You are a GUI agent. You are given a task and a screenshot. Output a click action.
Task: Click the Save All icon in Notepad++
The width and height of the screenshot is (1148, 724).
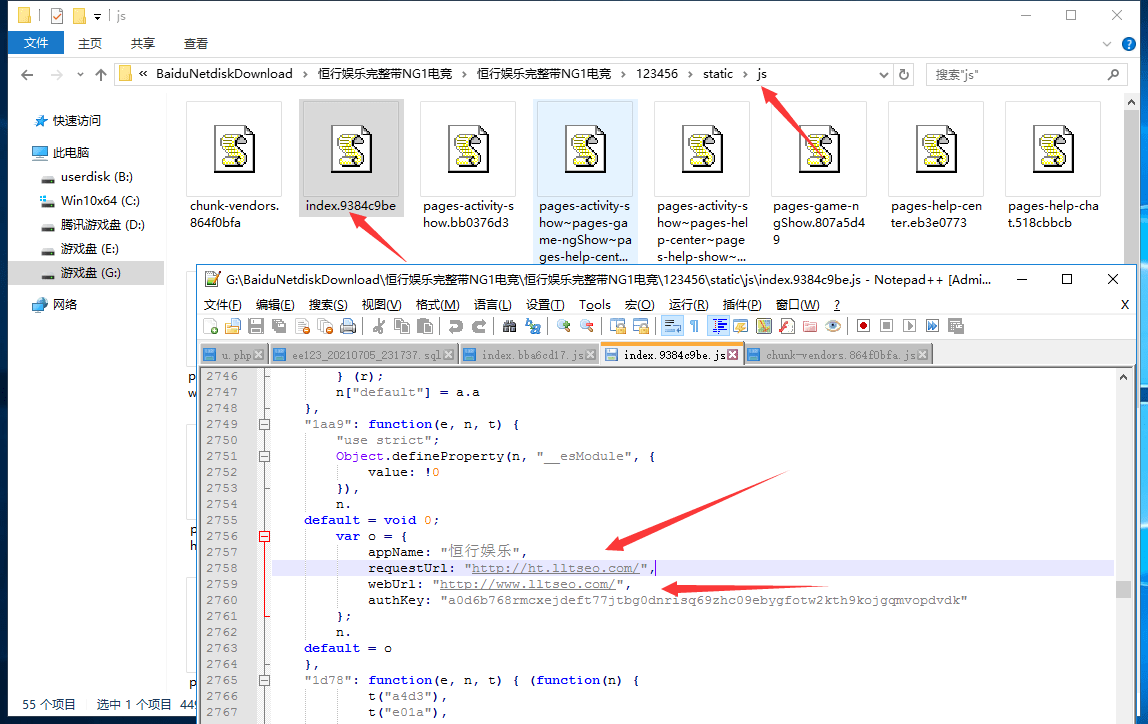point(279,326)
